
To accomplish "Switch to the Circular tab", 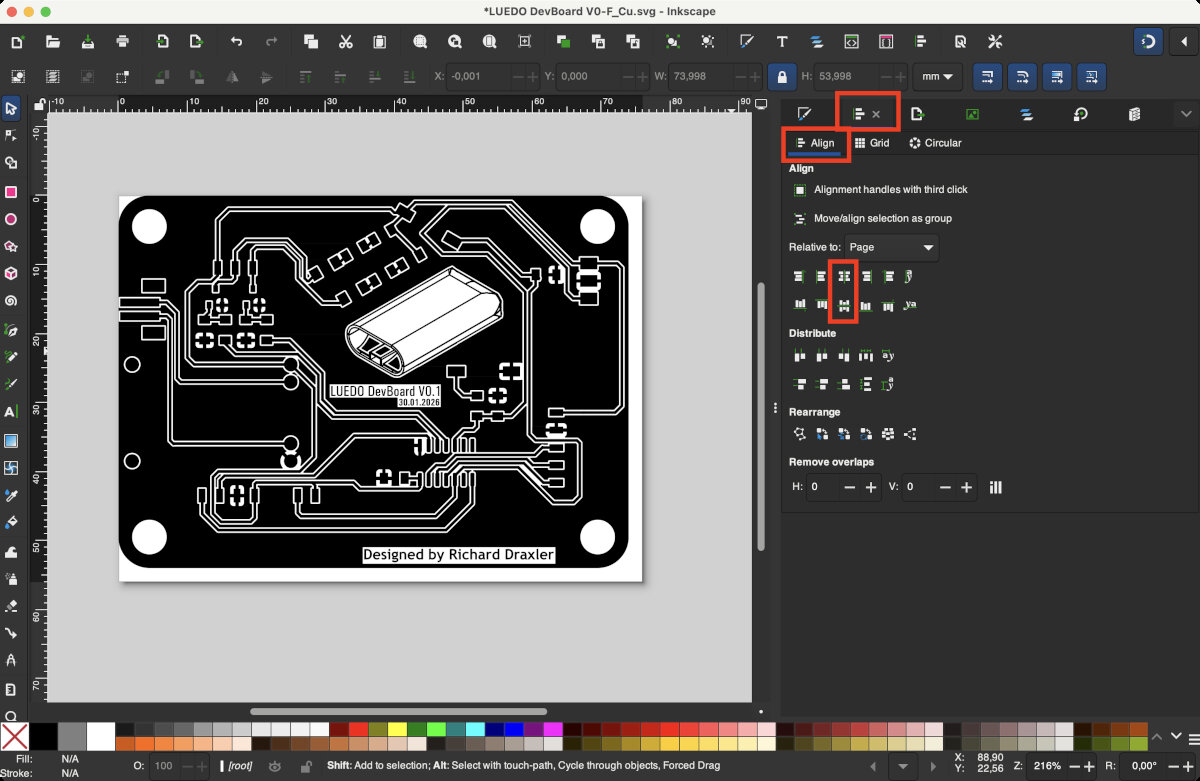I will click(x=935, y=143).
